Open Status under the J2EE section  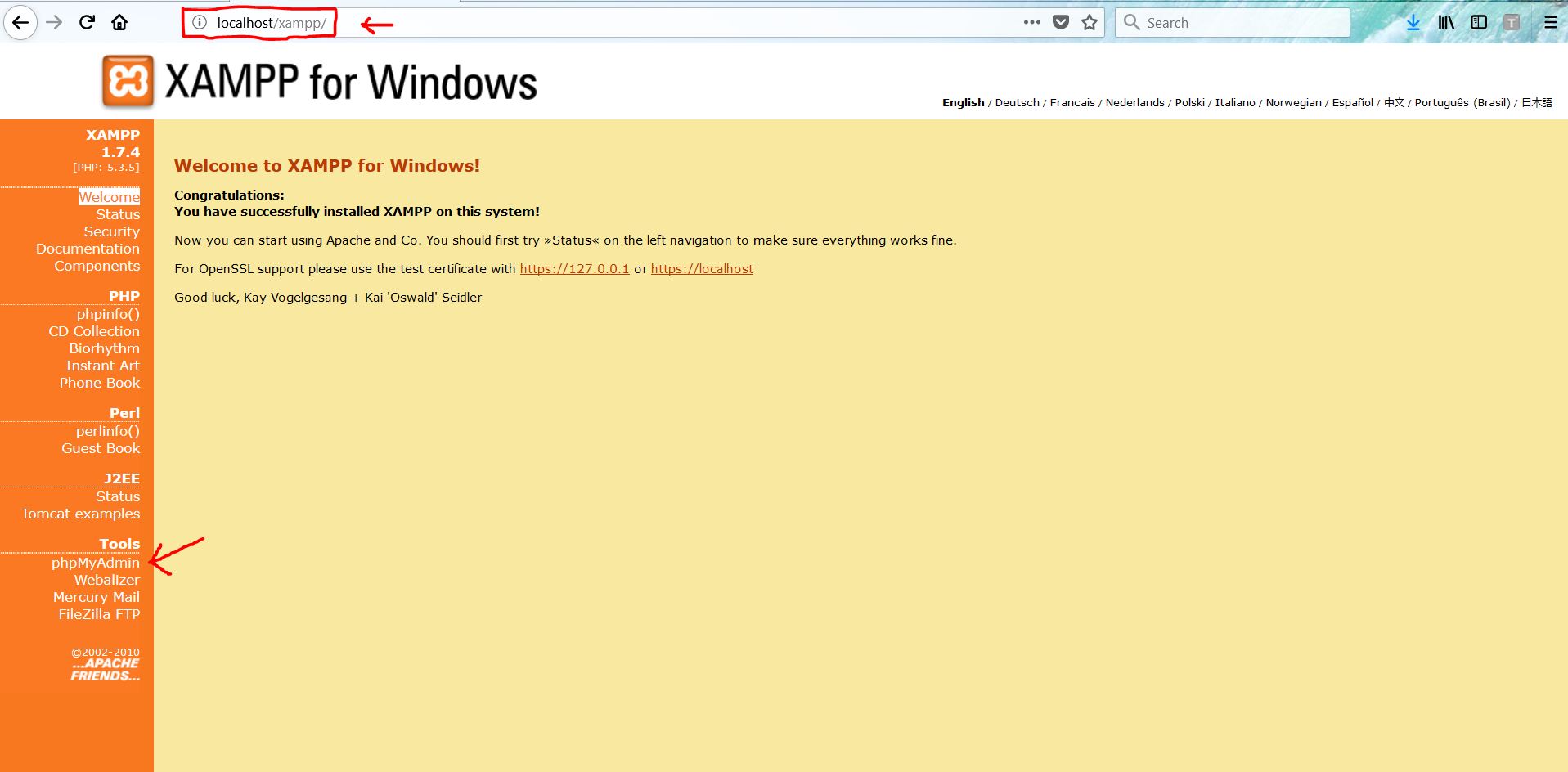(x=118, y=496)
